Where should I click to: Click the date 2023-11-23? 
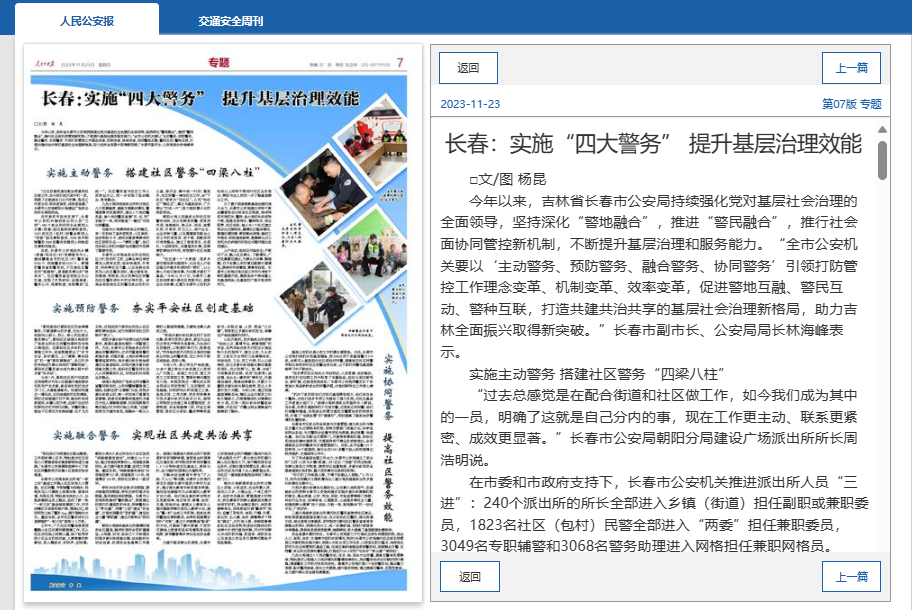point(470,104)
